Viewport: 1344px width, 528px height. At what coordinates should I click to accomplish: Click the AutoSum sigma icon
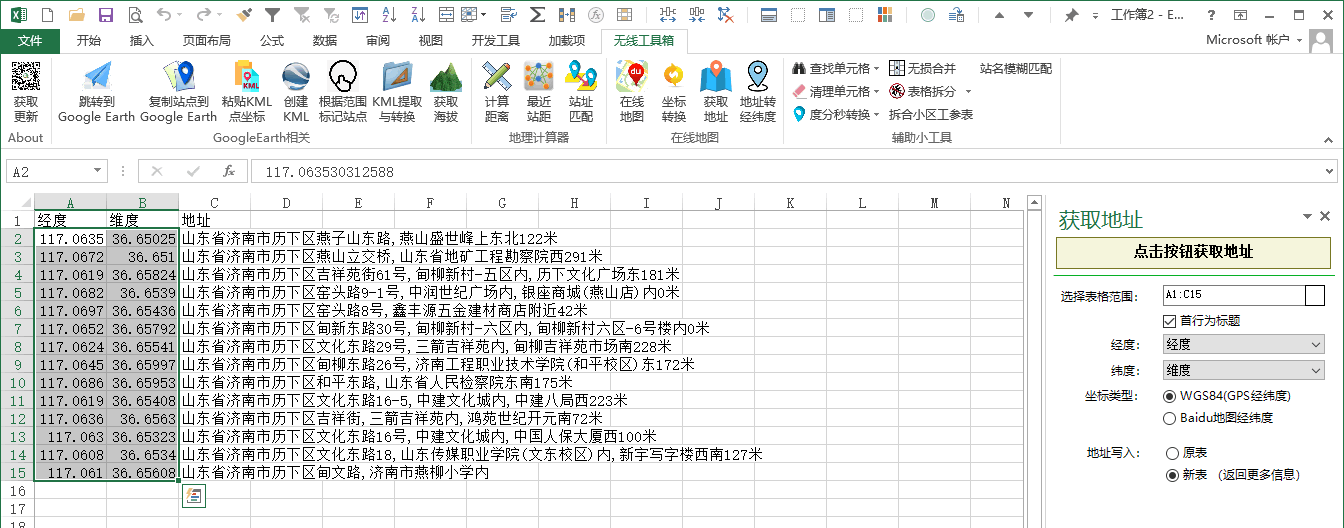[x=538, y=15]
